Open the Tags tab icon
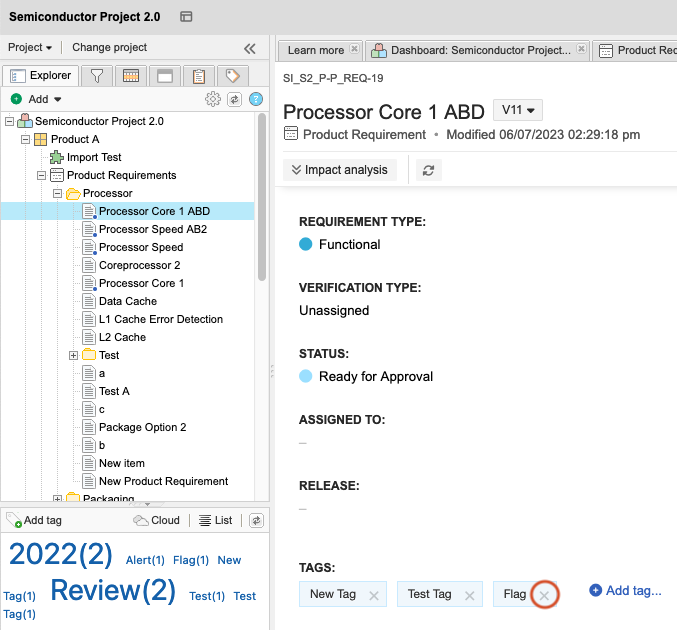 click(232, 76)
